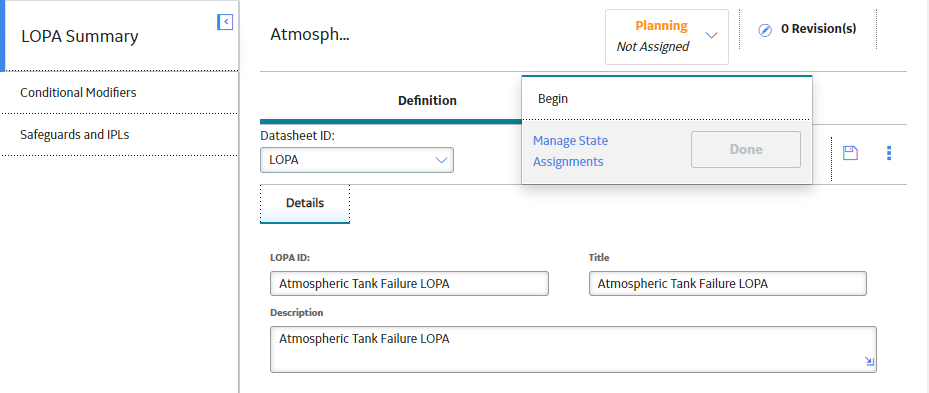Click into the Description text area
Screen dimensions: 929x393
point(573,349)
